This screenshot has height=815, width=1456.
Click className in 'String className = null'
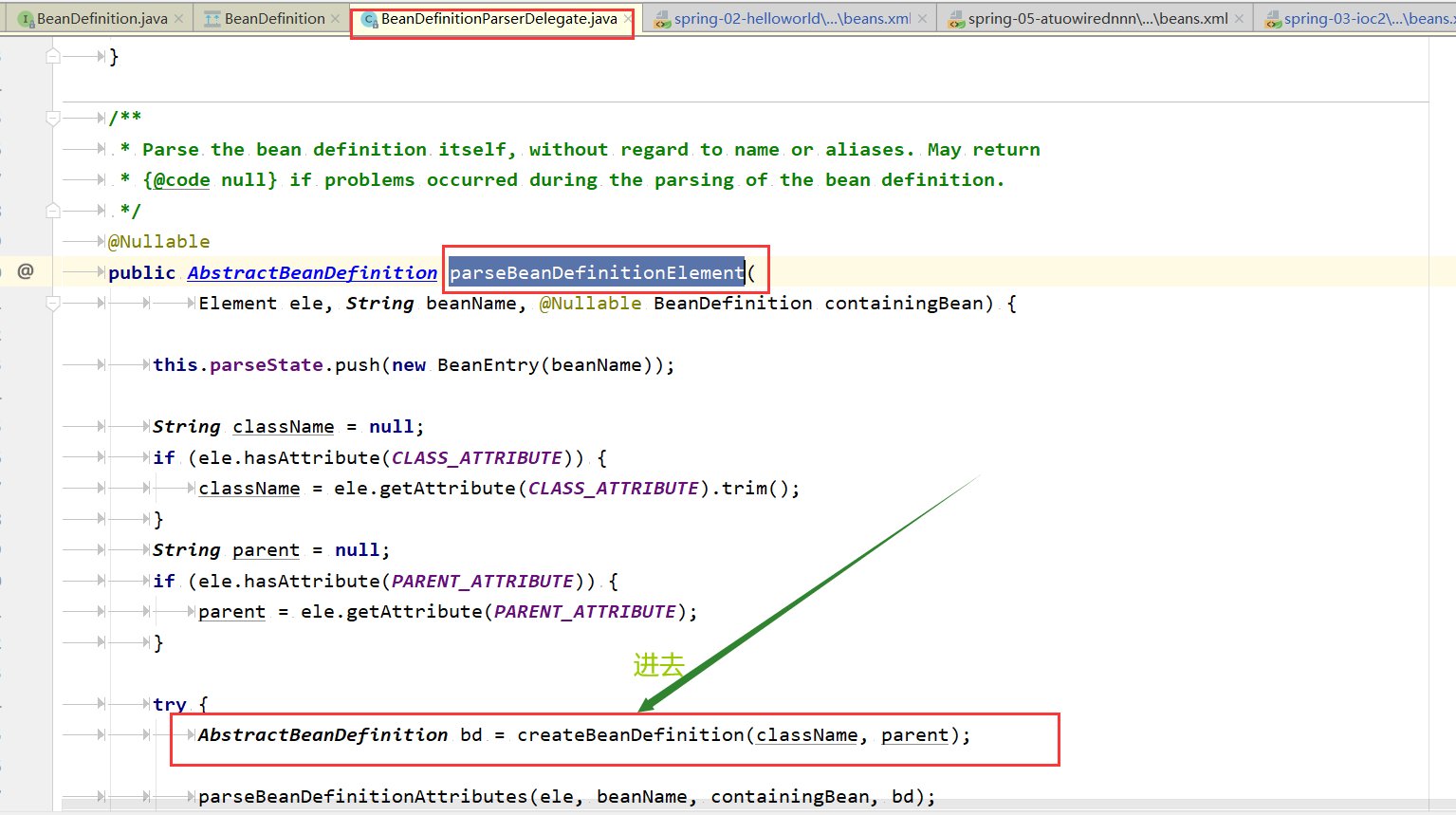tap(284, 426)
